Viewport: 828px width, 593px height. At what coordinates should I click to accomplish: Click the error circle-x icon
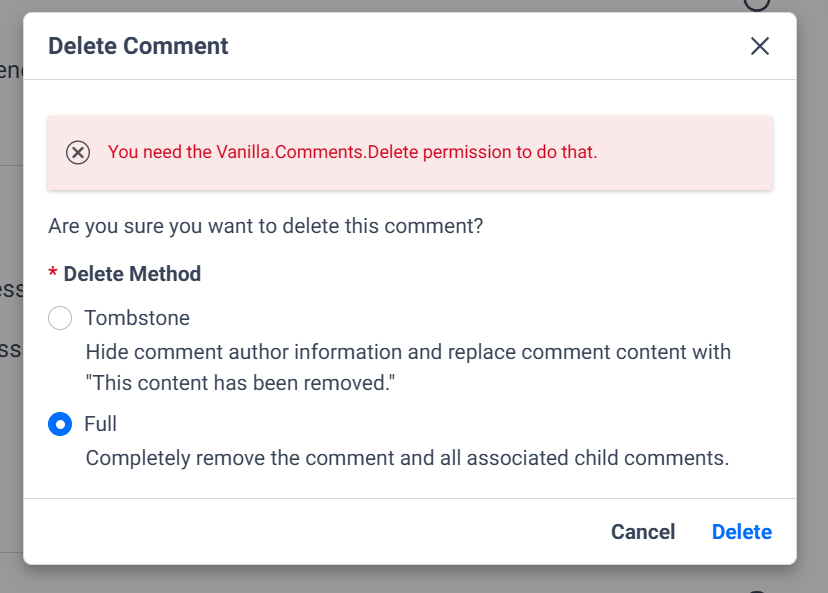tap(78, 152)
